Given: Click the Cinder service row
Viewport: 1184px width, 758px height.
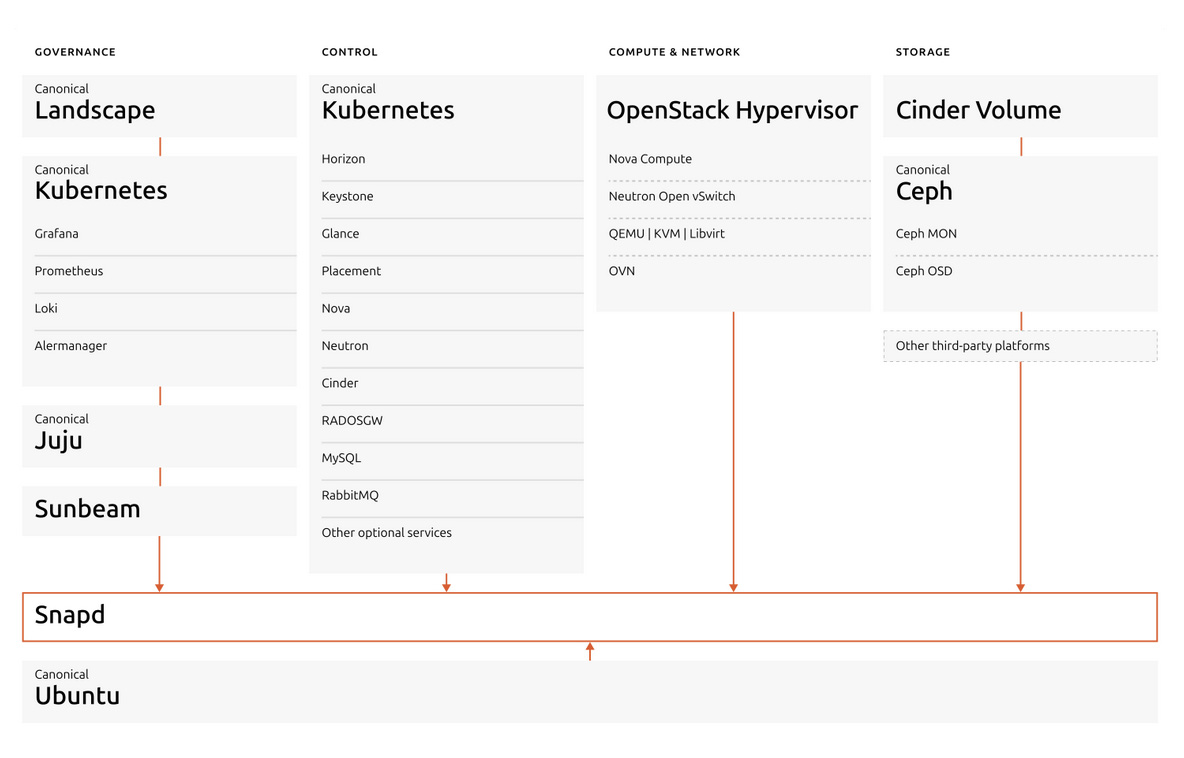Looking at the screenshot, I should pos(452,387).
